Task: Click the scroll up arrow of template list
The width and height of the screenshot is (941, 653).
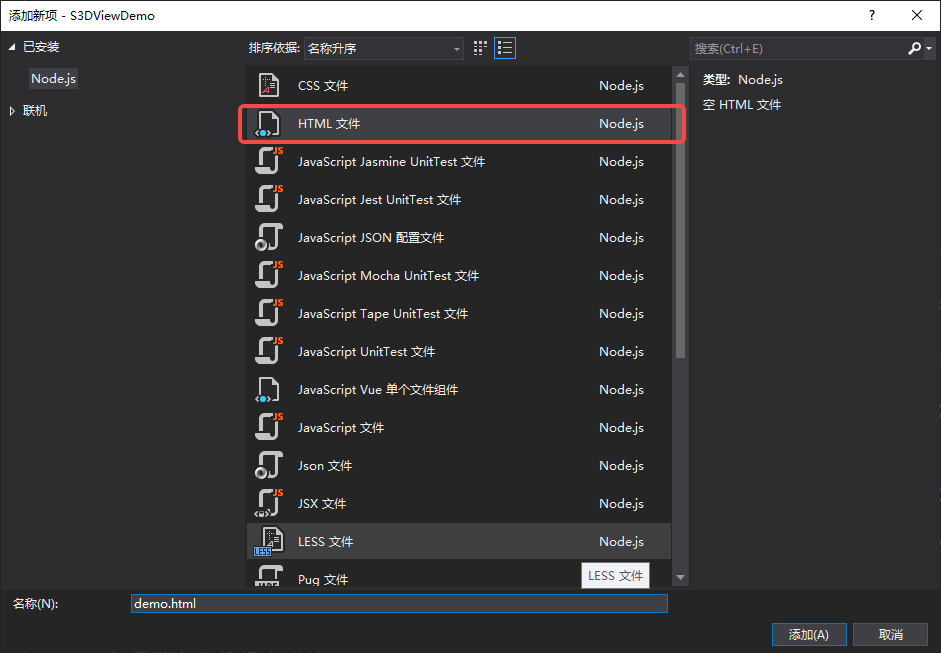Action: (x=680, y=75)
